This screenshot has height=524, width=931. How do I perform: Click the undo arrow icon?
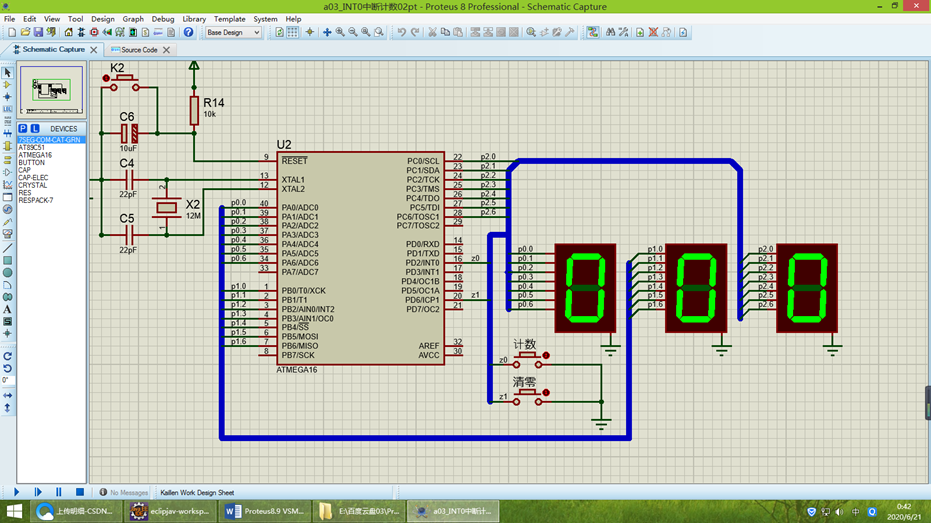click(401, 32)
